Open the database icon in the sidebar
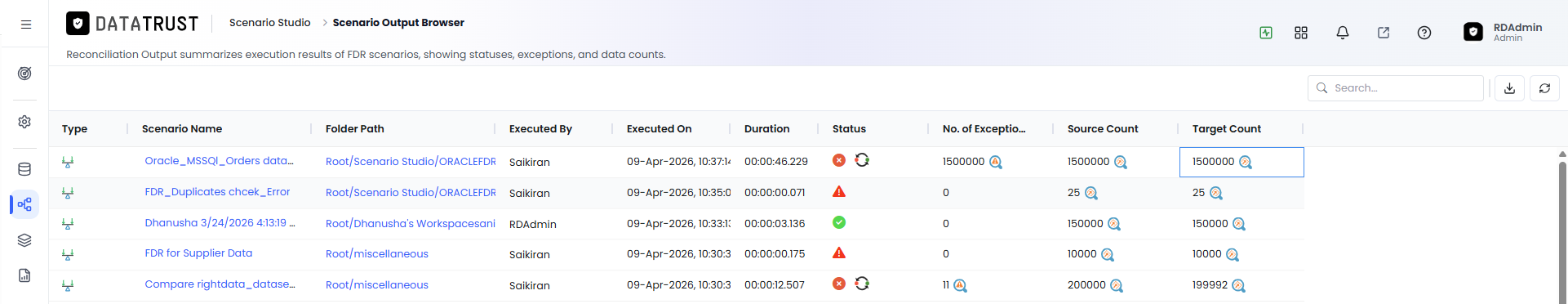Screen dimensions: 1568x304 24,169
